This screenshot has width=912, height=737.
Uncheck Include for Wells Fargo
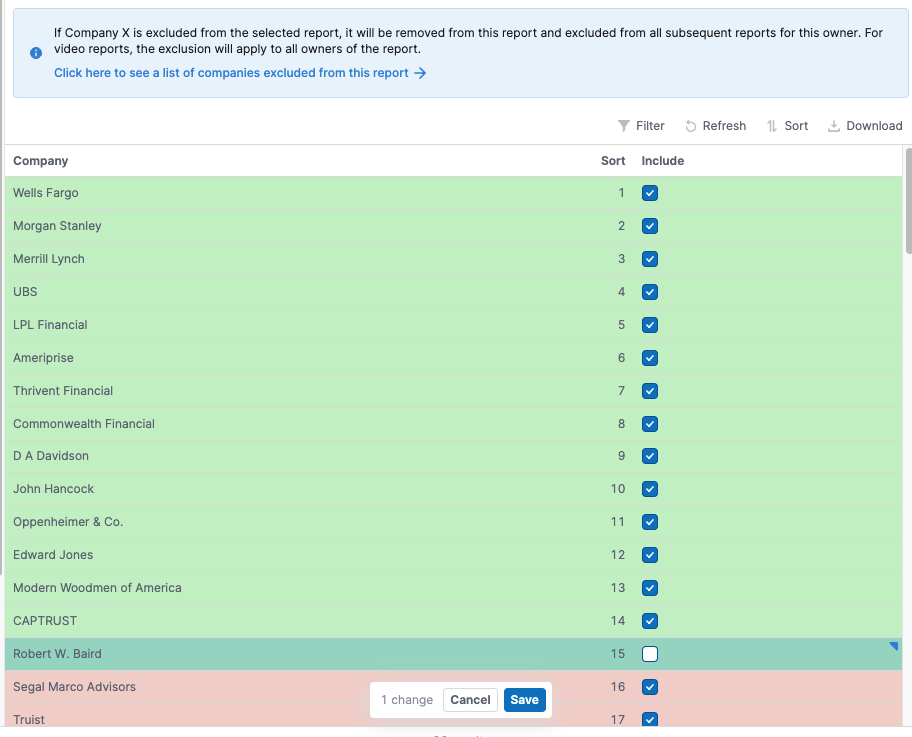[x=650, y=193]
